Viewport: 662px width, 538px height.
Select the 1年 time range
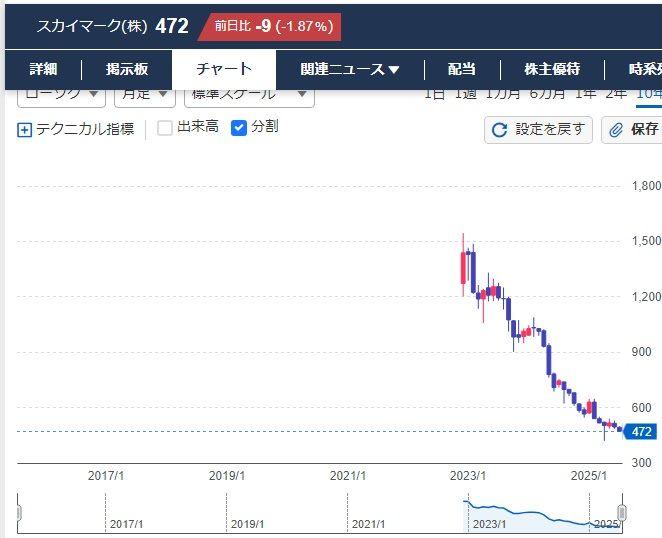pyautogui.click(x=585, y=94)
